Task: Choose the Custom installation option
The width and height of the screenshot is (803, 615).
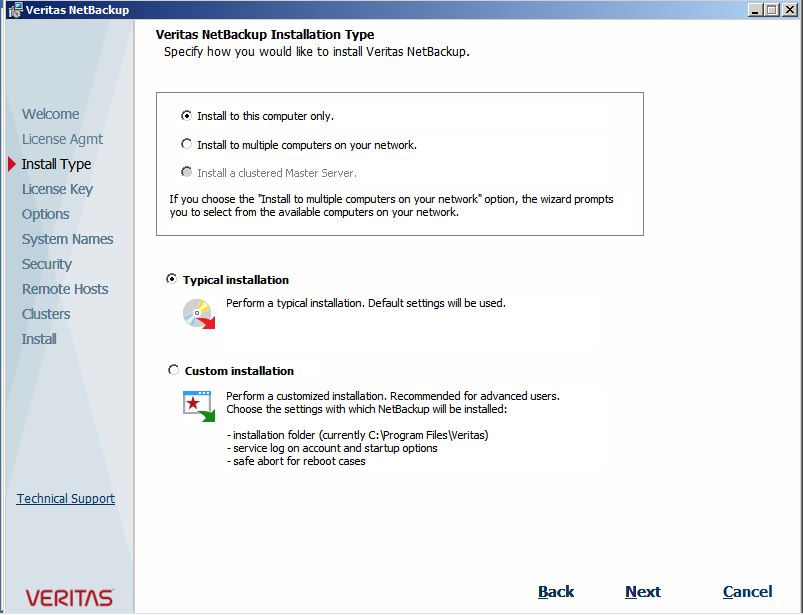Action: pos(172,369)
